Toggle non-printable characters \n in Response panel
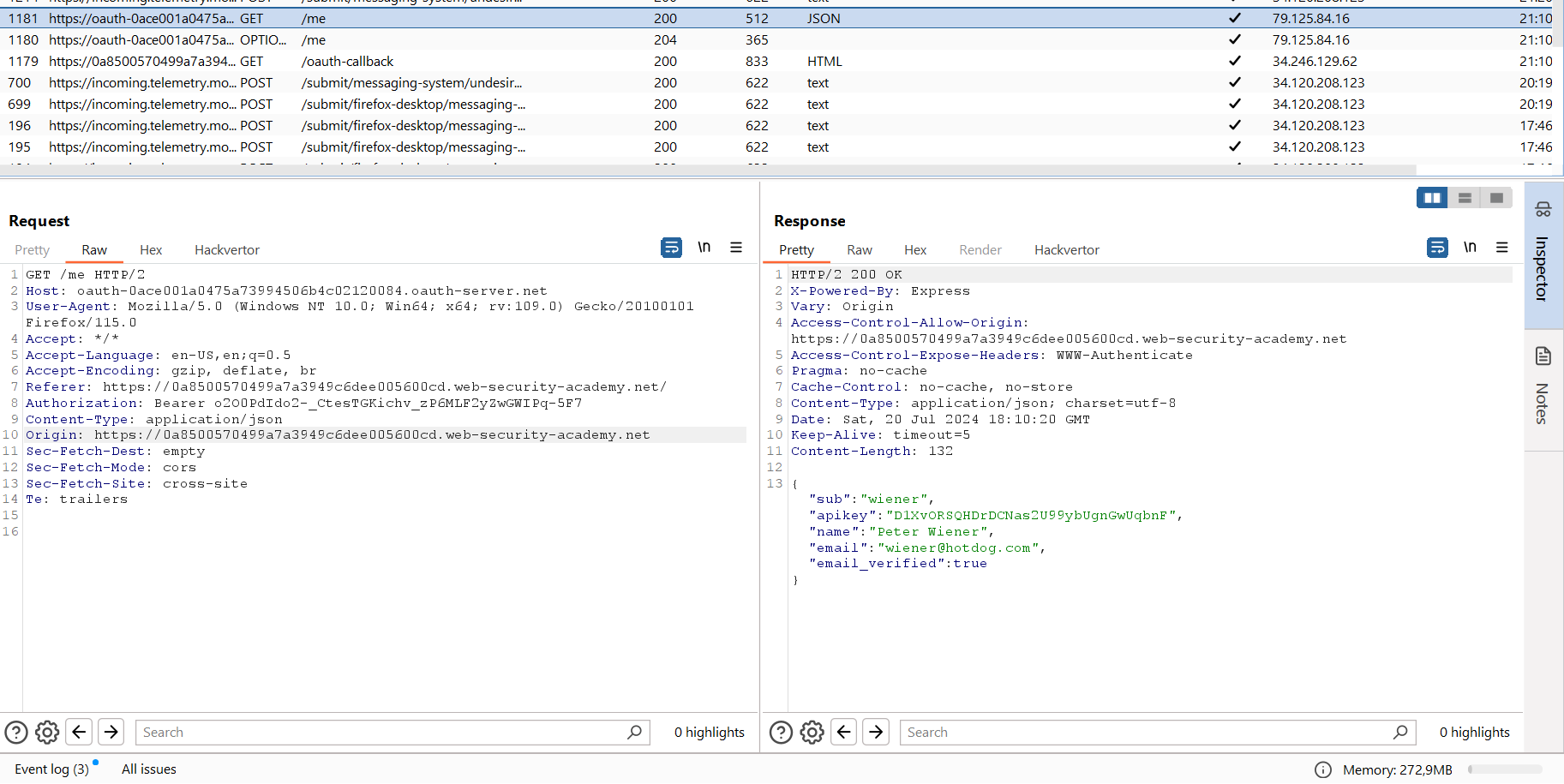 pyautogui.click(x=1470, y=248)
